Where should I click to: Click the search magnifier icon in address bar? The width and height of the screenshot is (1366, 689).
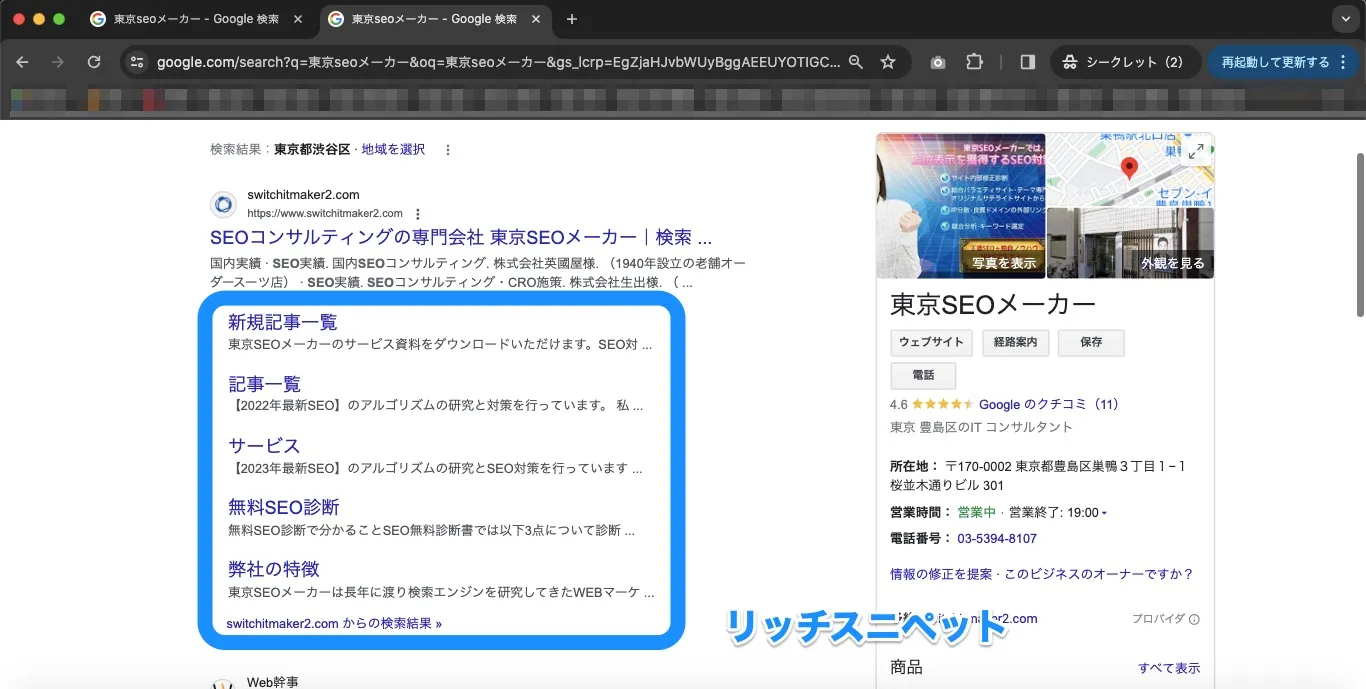[855, 62]
